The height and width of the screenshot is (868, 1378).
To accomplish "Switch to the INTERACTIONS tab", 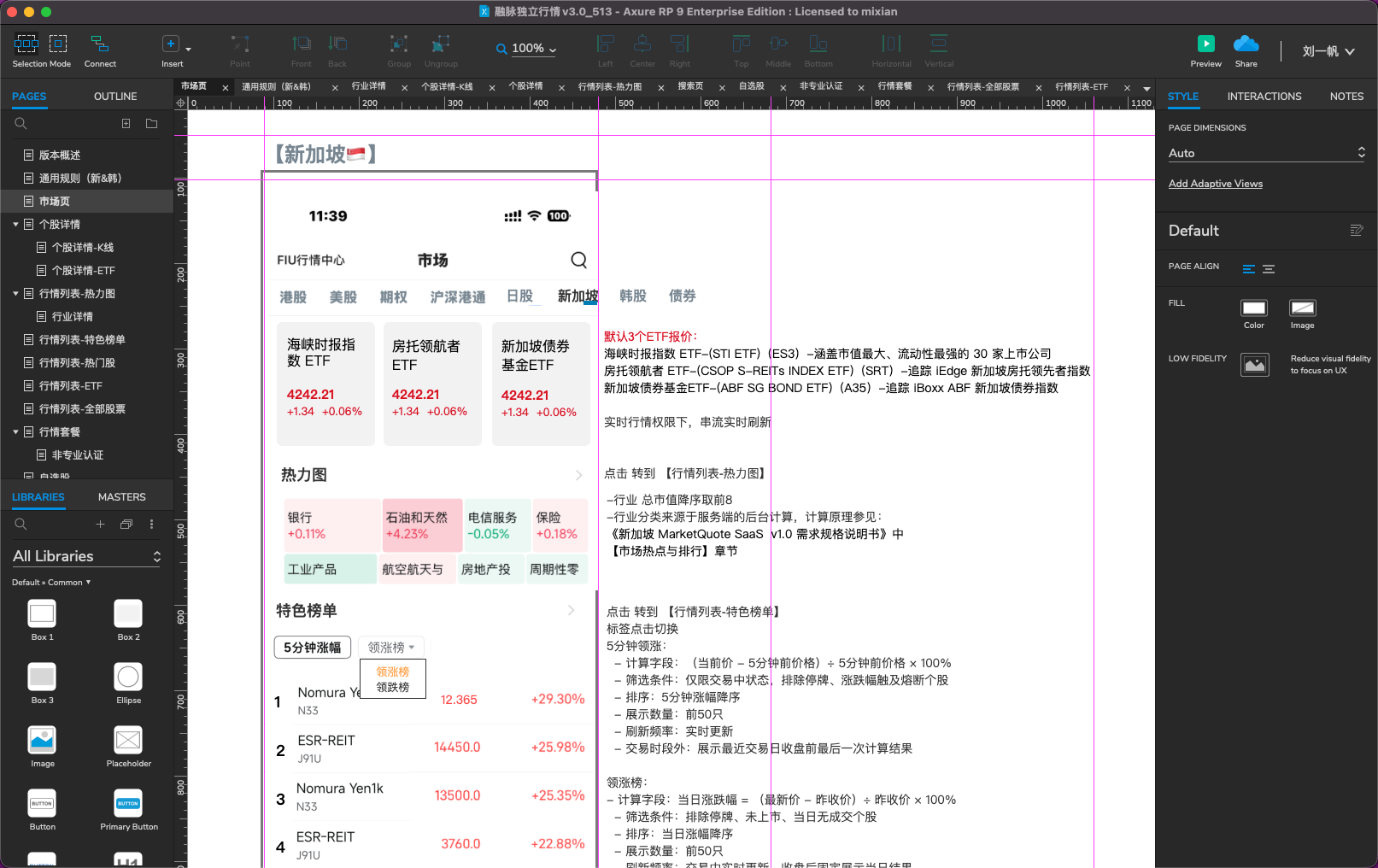I will click(x=1264, y=97).
